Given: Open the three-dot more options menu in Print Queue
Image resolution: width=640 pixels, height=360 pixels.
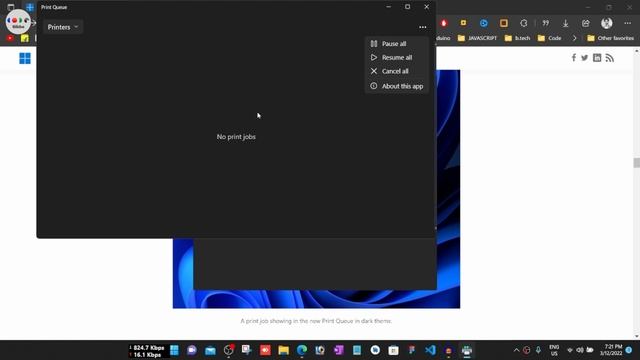Looking at the screenshot, I should point(422,27).
